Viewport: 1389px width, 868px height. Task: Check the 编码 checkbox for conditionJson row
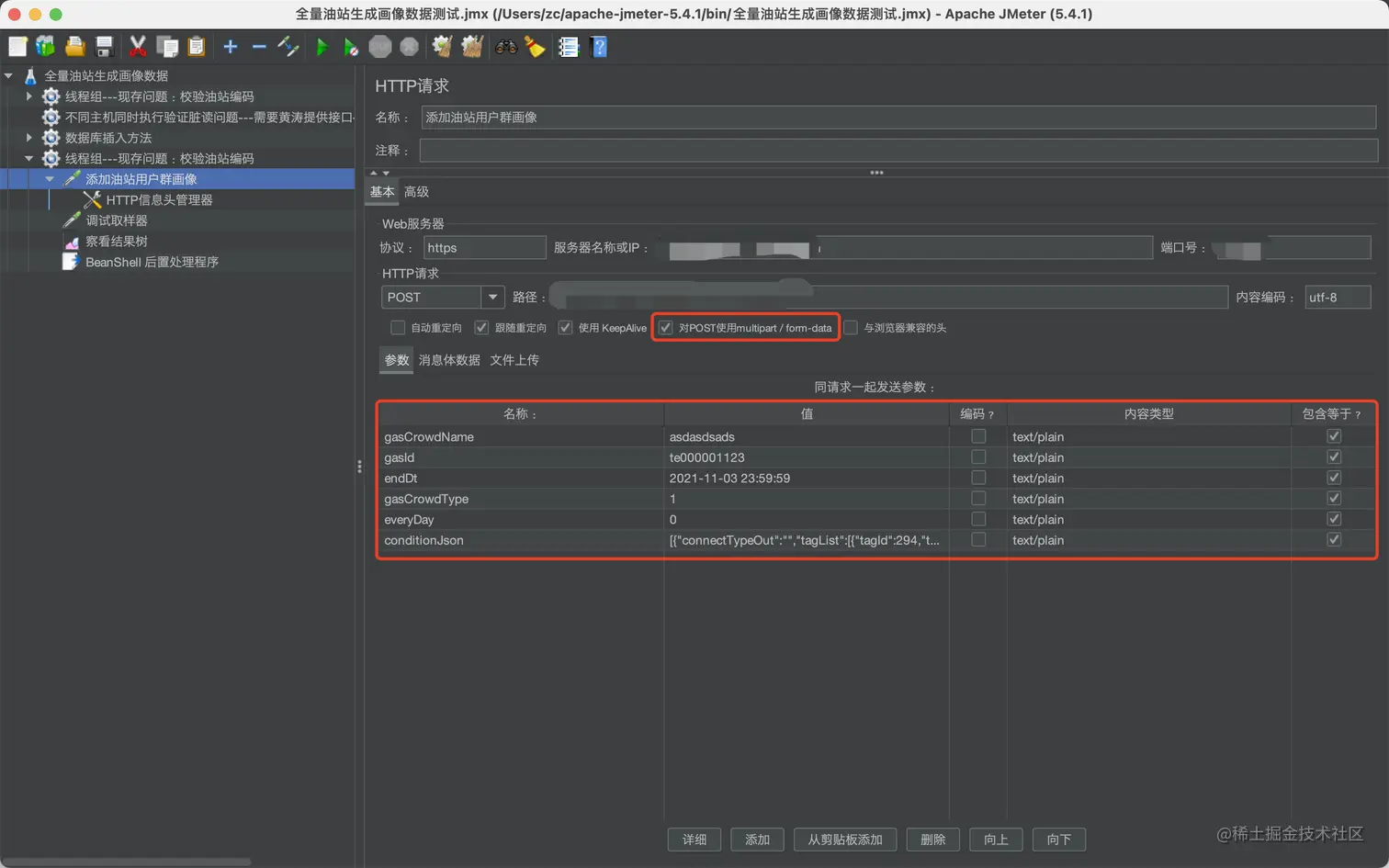click(x=978, y=540)
